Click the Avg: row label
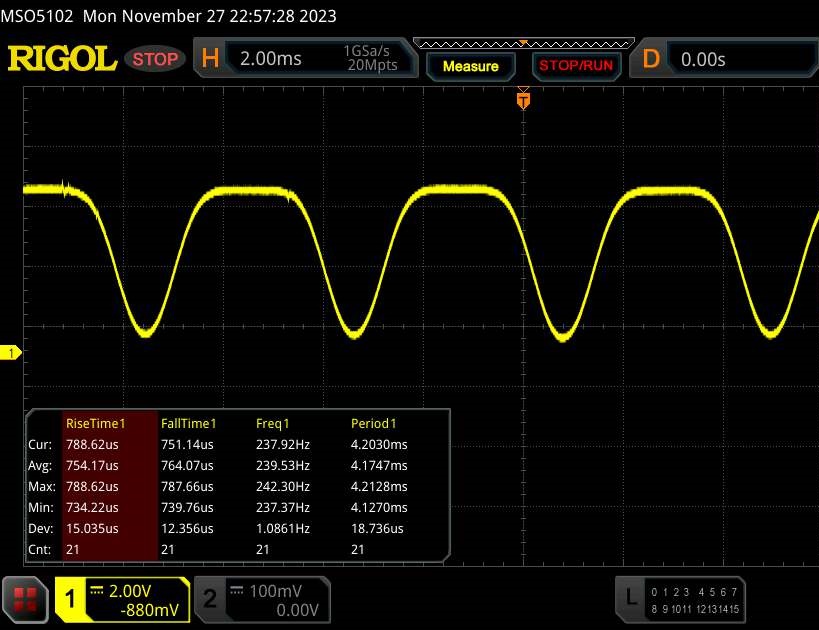 coord(40,465)
